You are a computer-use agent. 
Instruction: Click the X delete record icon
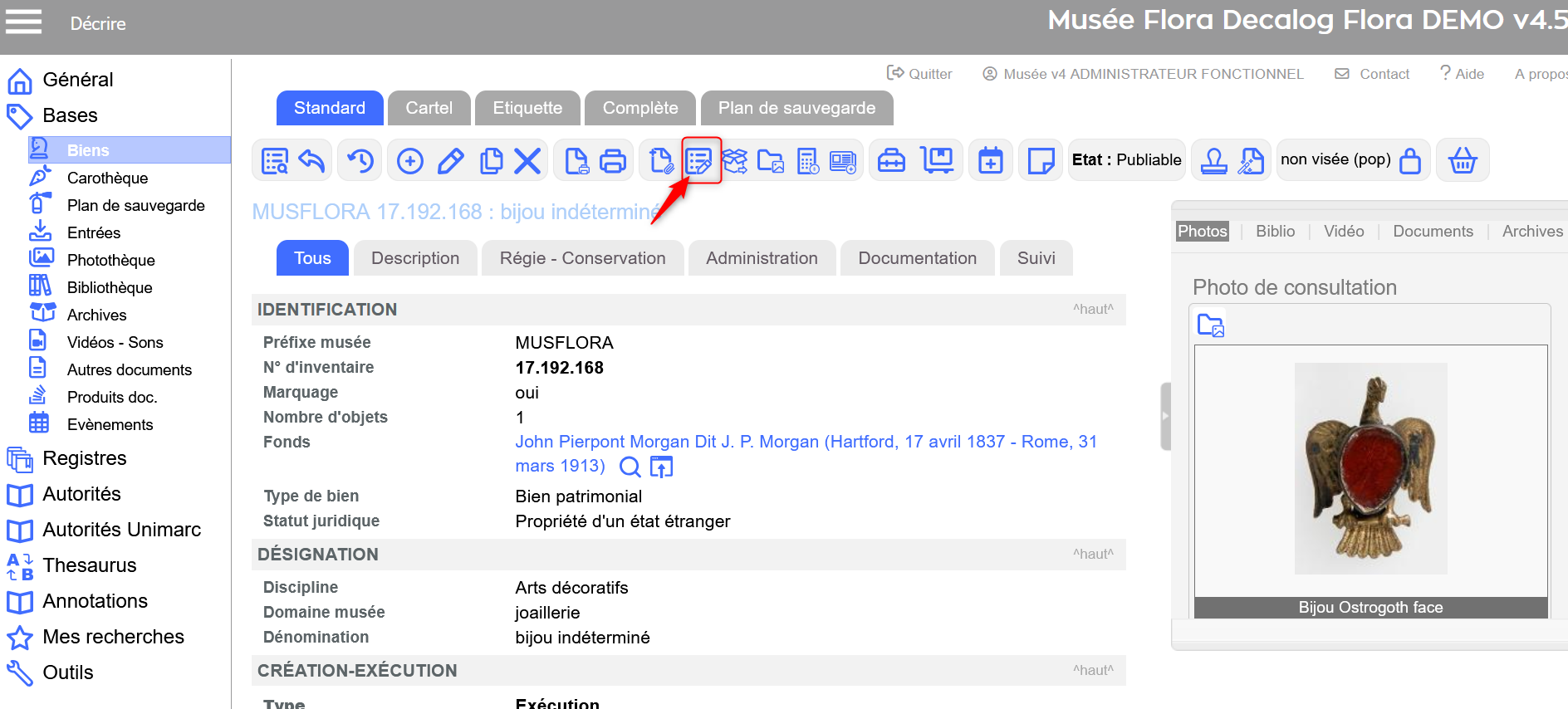pos(527,160)
